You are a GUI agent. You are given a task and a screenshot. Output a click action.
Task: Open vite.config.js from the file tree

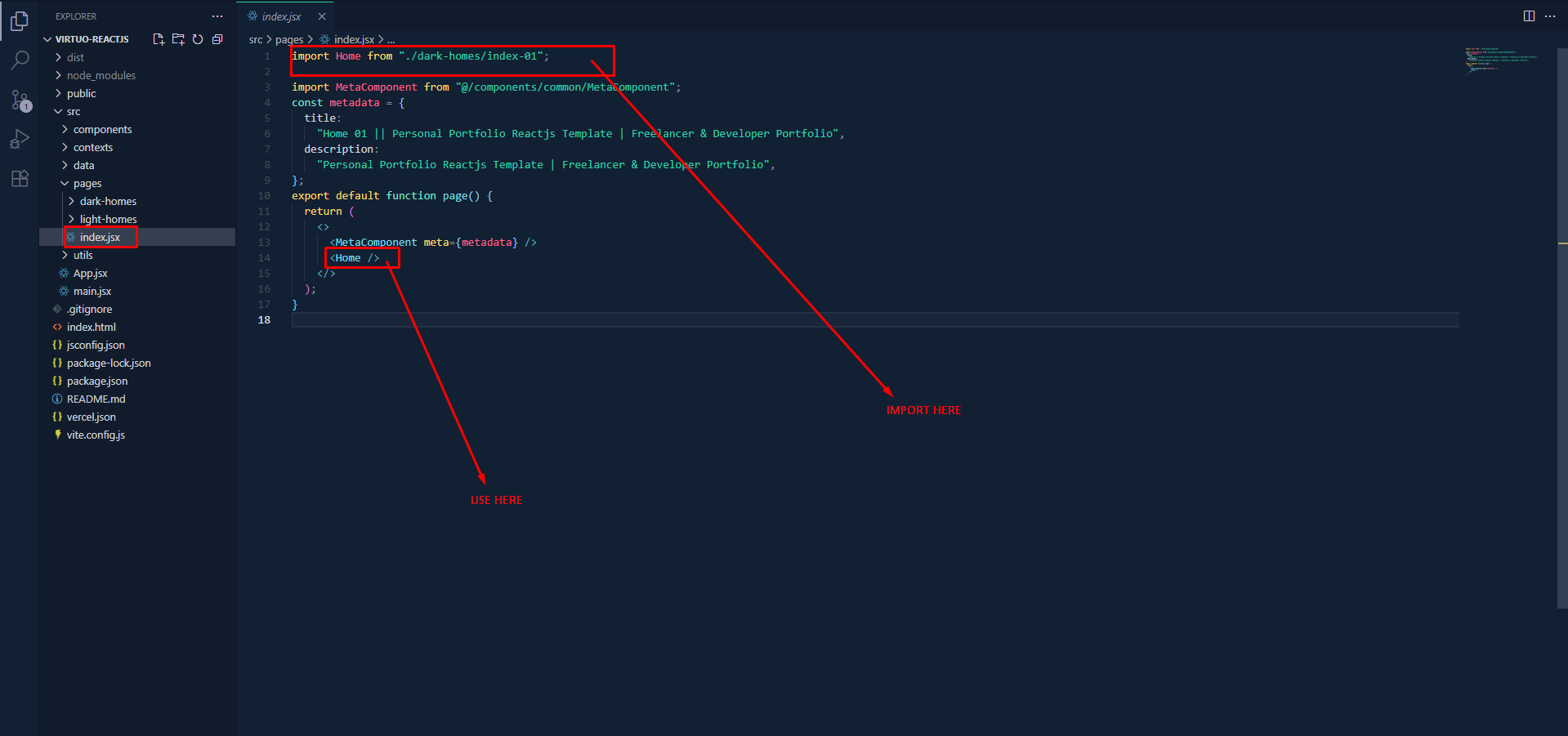click(x=137, y=435)
